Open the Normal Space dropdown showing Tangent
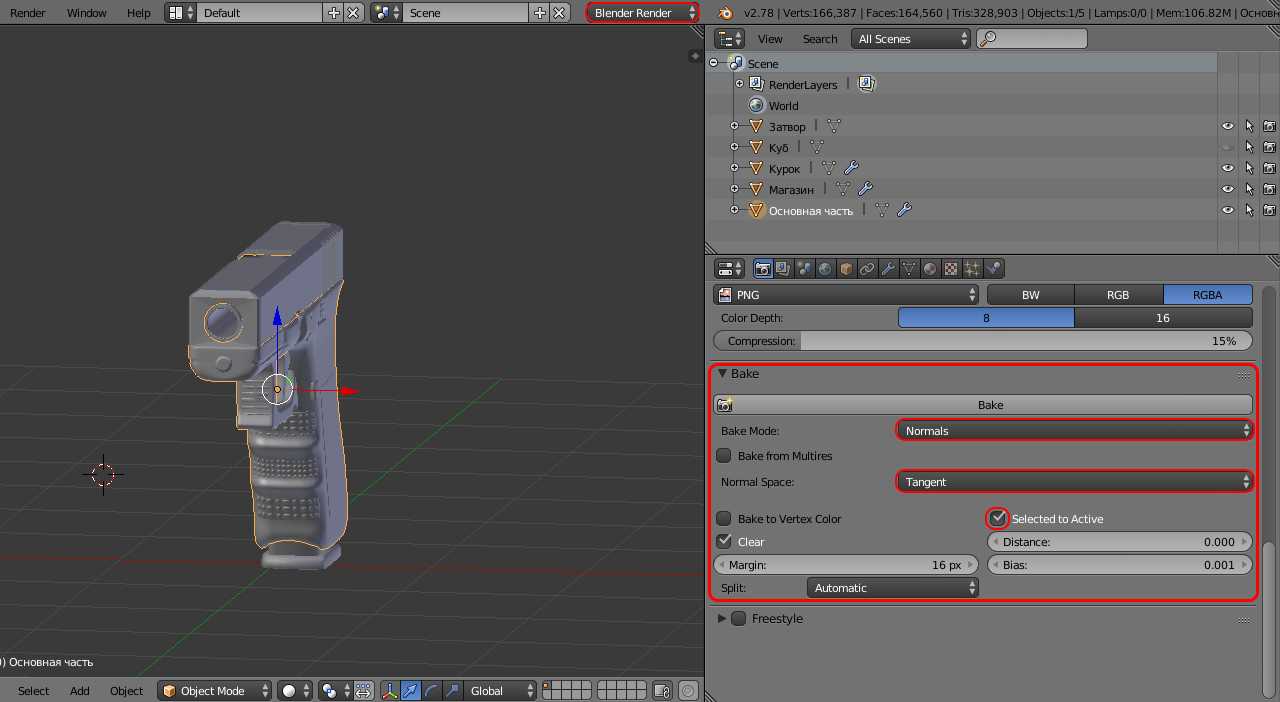 tap(1075, 482)
